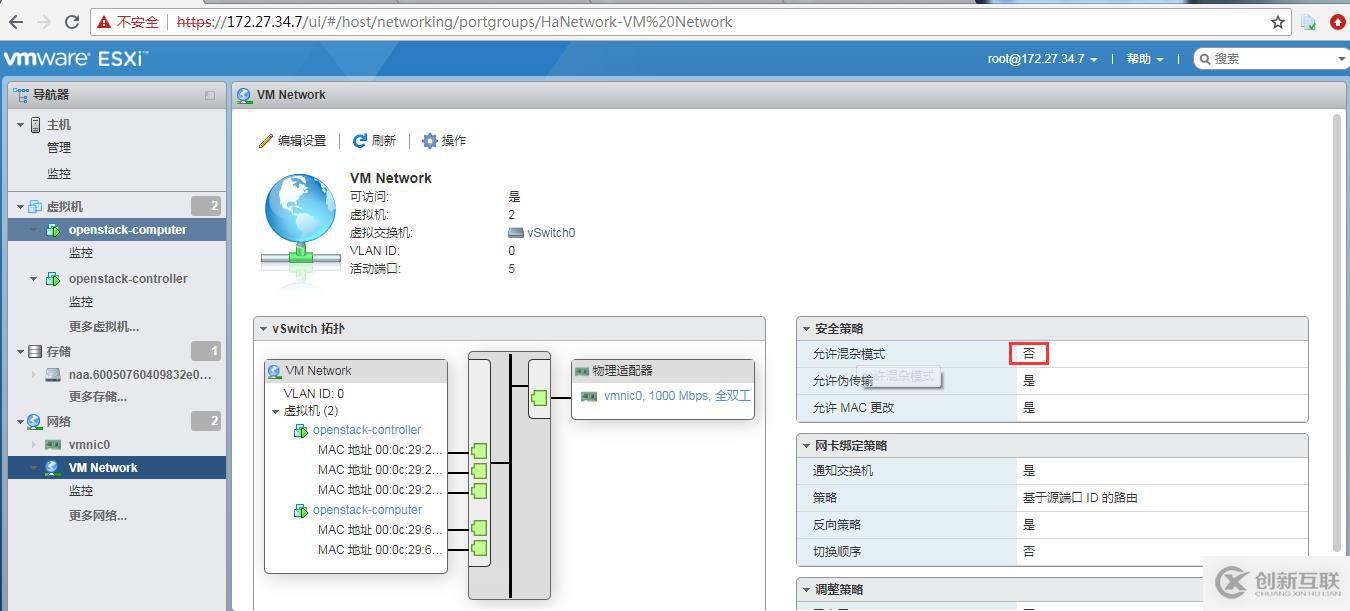Open openstack-controller link in topology

click(367, 430)
